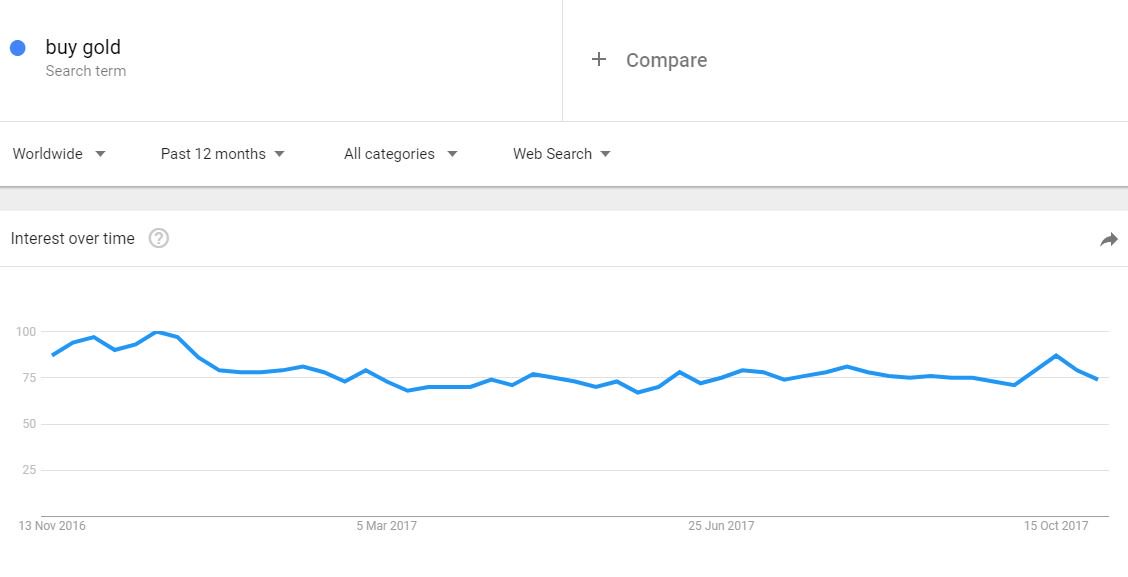Click the arrow next to Web Search
1128x577 pixels.
pyautogui.click(x=606, y=154)
